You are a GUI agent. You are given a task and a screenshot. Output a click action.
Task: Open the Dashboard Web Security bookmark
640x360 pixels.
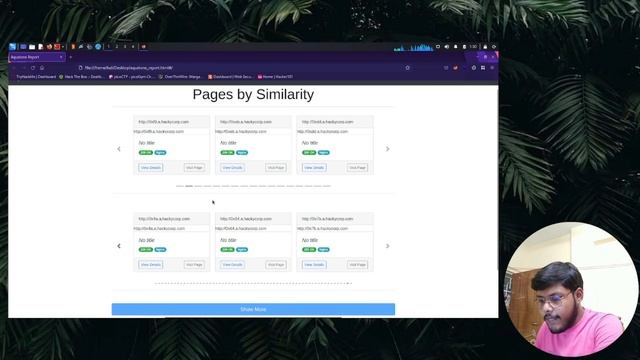point(231,77)
